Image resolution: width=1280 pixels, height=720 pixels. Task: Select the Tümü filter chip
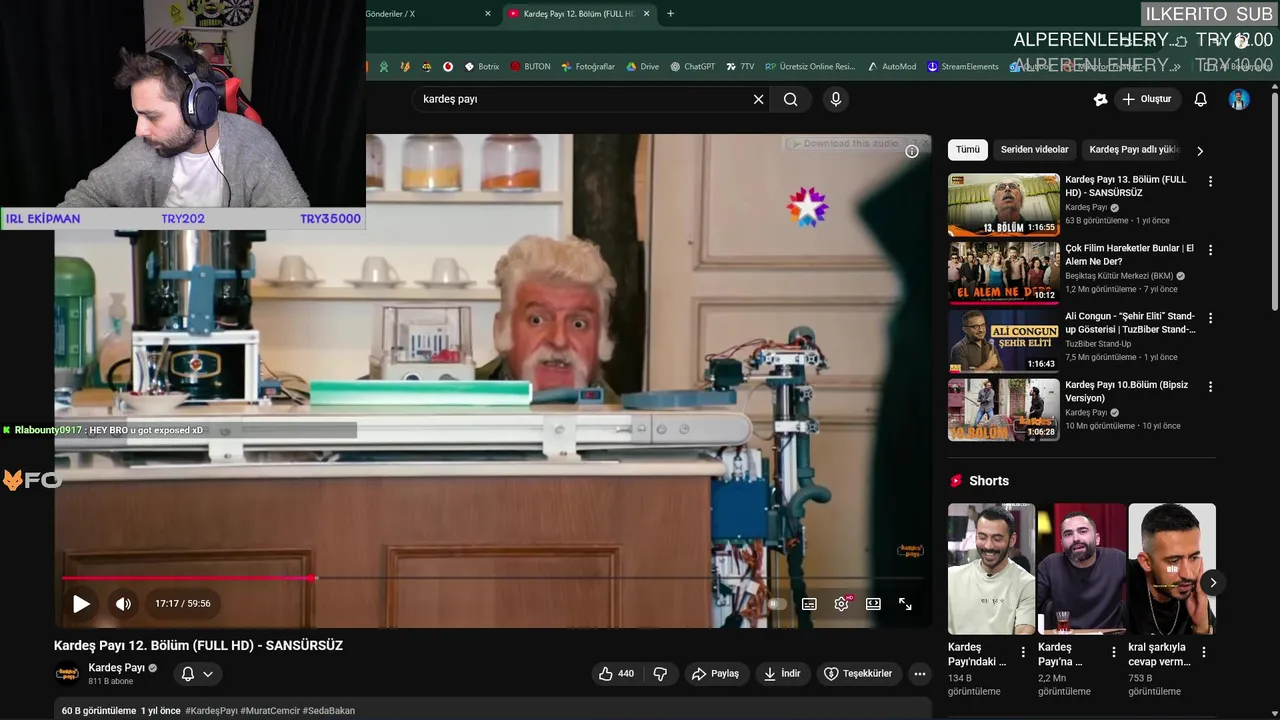coord(968,150)
